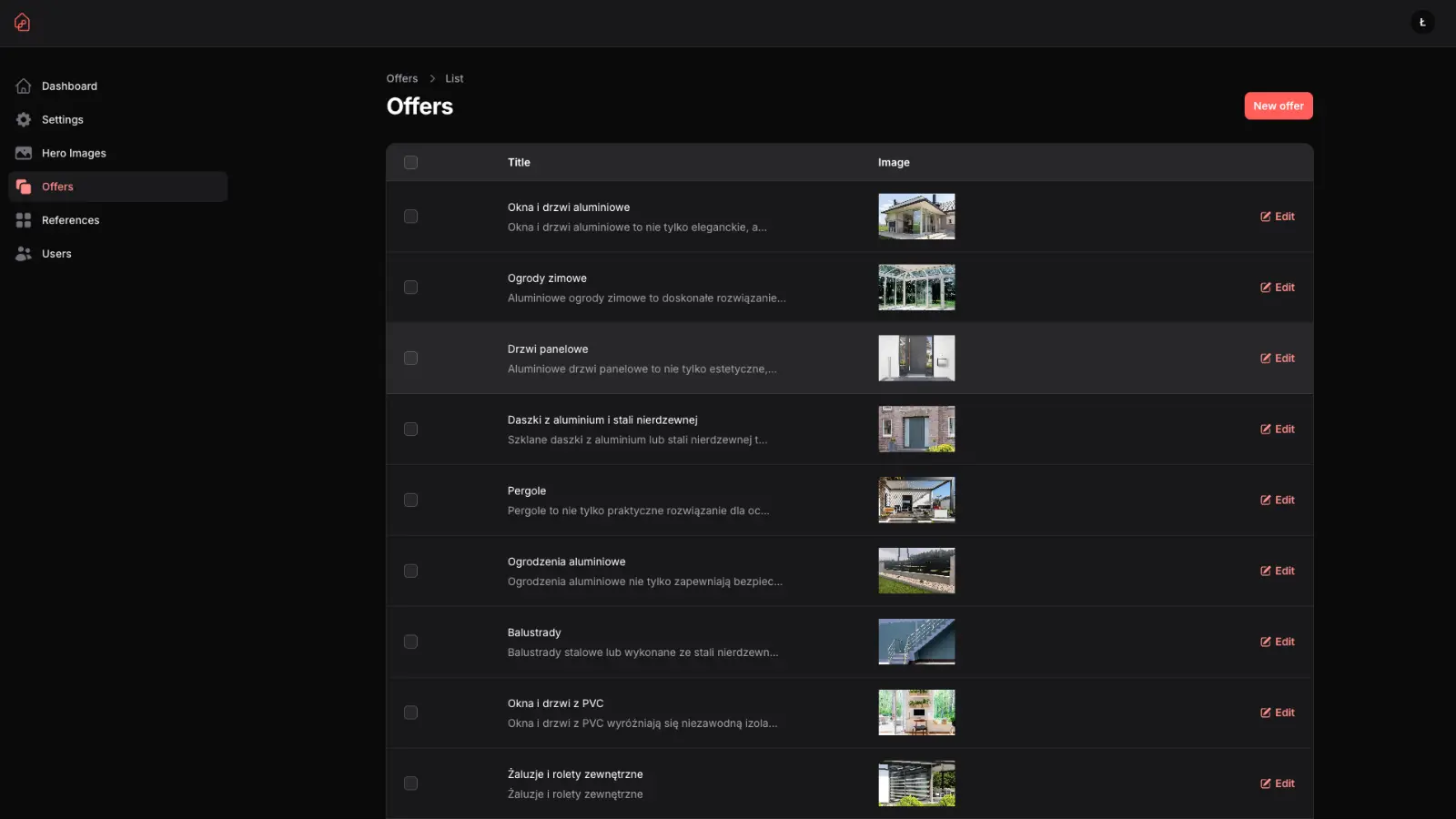Viewport: 1456px width, 819px height.
Task: Select Offers in the sidebar
Action: pyautogui.click(x=117, y=187)
